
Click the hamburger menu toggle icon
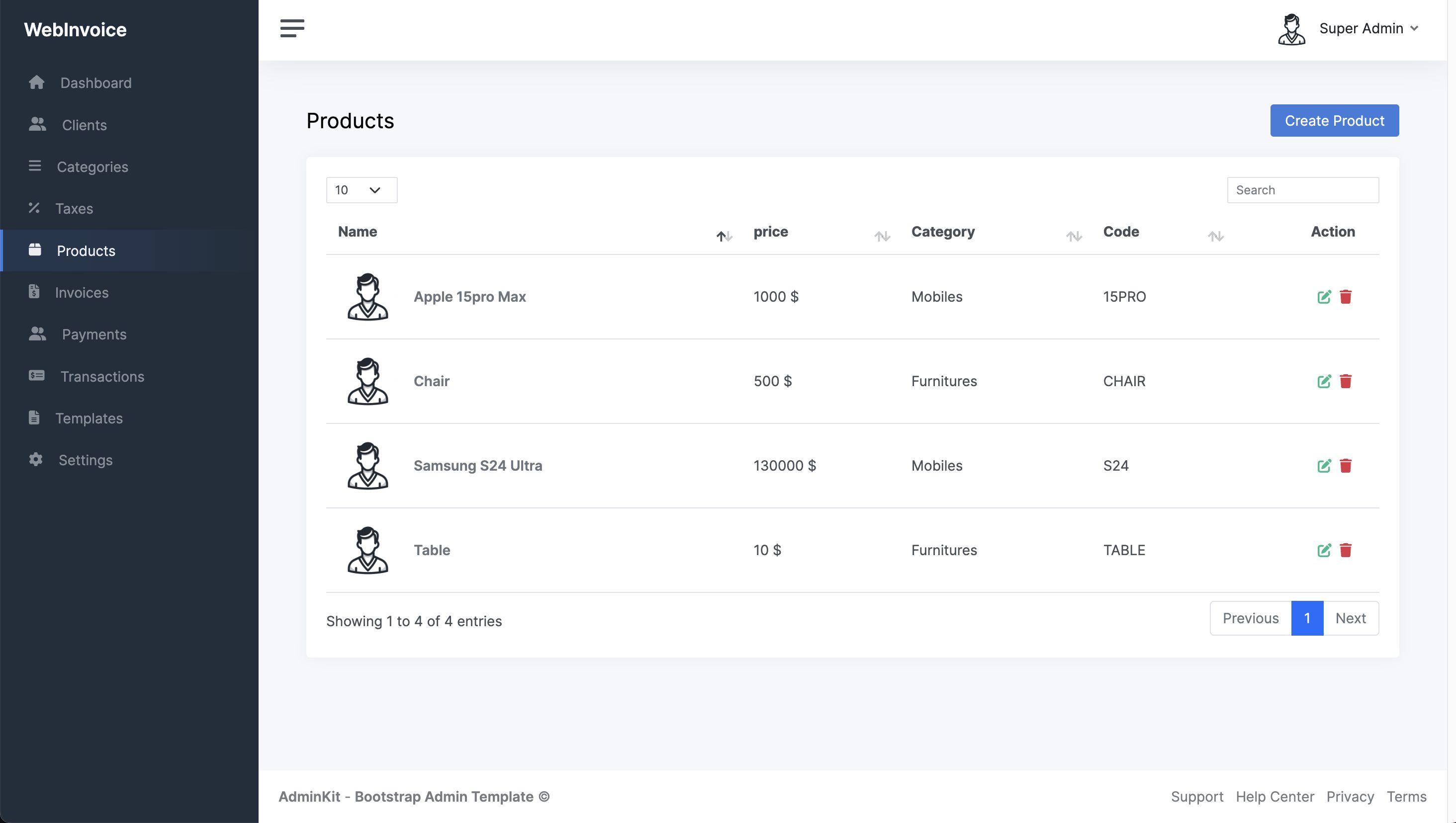click(292, 28)
